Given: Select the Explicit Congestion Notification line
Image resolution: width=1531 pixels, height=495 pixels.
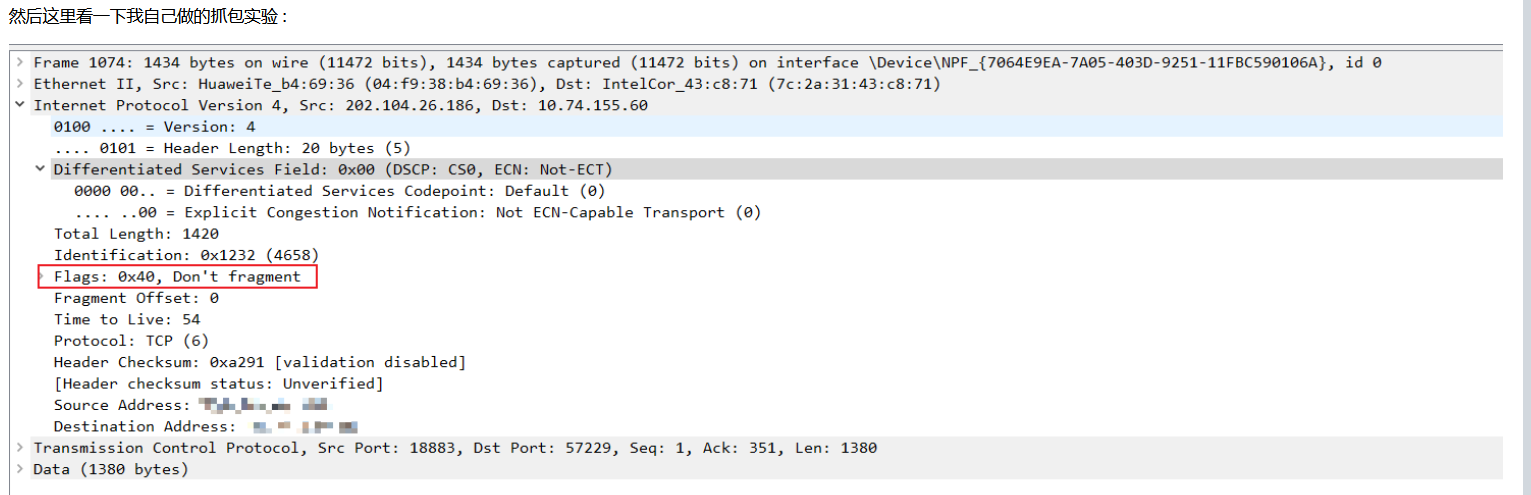Looking at the screenshot, I should pos(417,212).
